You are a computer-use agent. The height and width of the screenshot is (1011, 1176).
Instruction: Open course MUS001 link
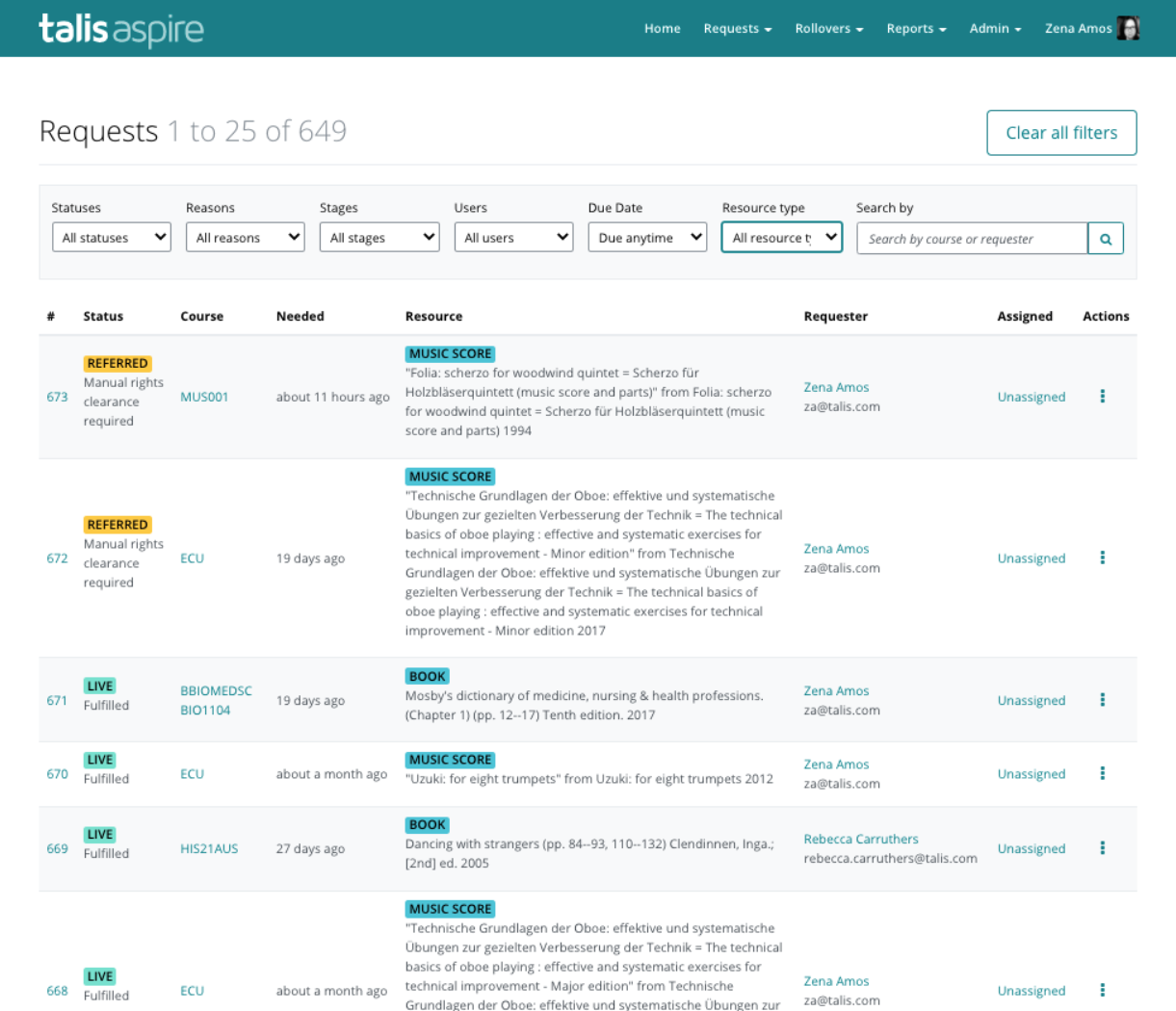[x=204, y=397]
